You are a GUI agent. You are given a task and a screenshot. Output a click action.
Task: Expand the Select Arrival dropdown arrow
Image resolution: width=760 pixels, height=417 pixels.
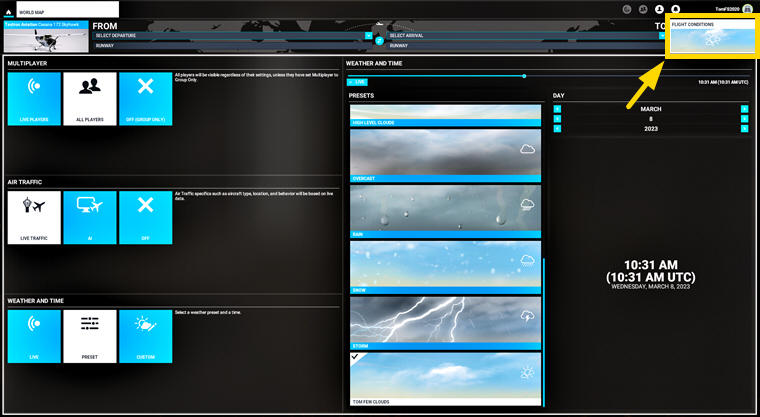click(662, 36)
